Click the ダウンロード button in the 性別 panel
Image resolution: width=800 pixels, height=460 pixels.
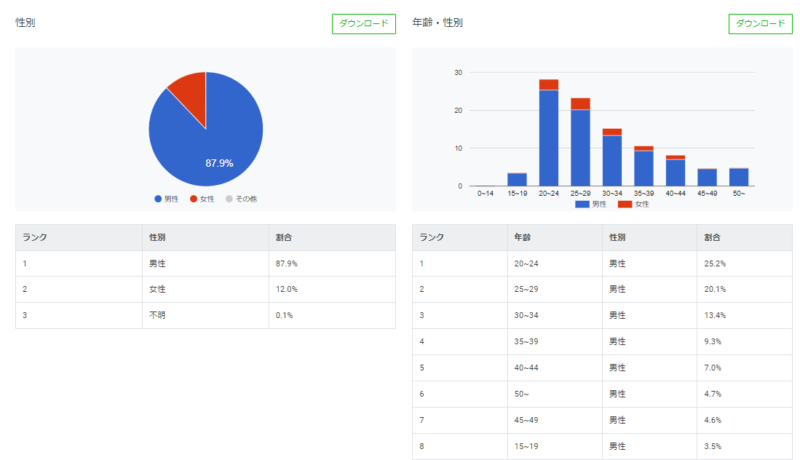coord(363,24)
